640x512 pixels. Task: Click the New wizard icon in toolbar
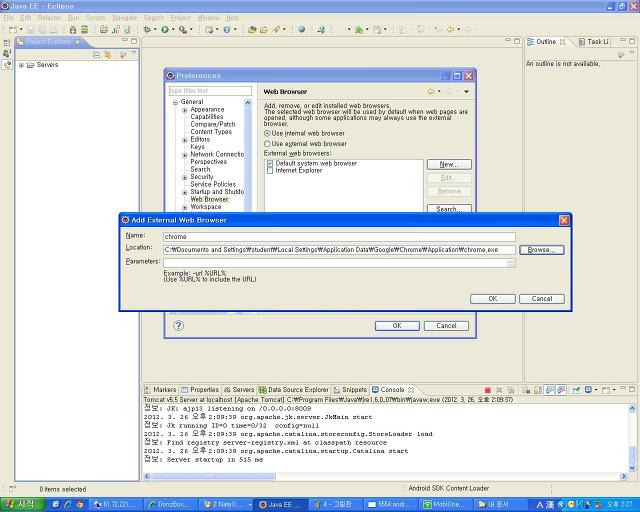[13, 29]
